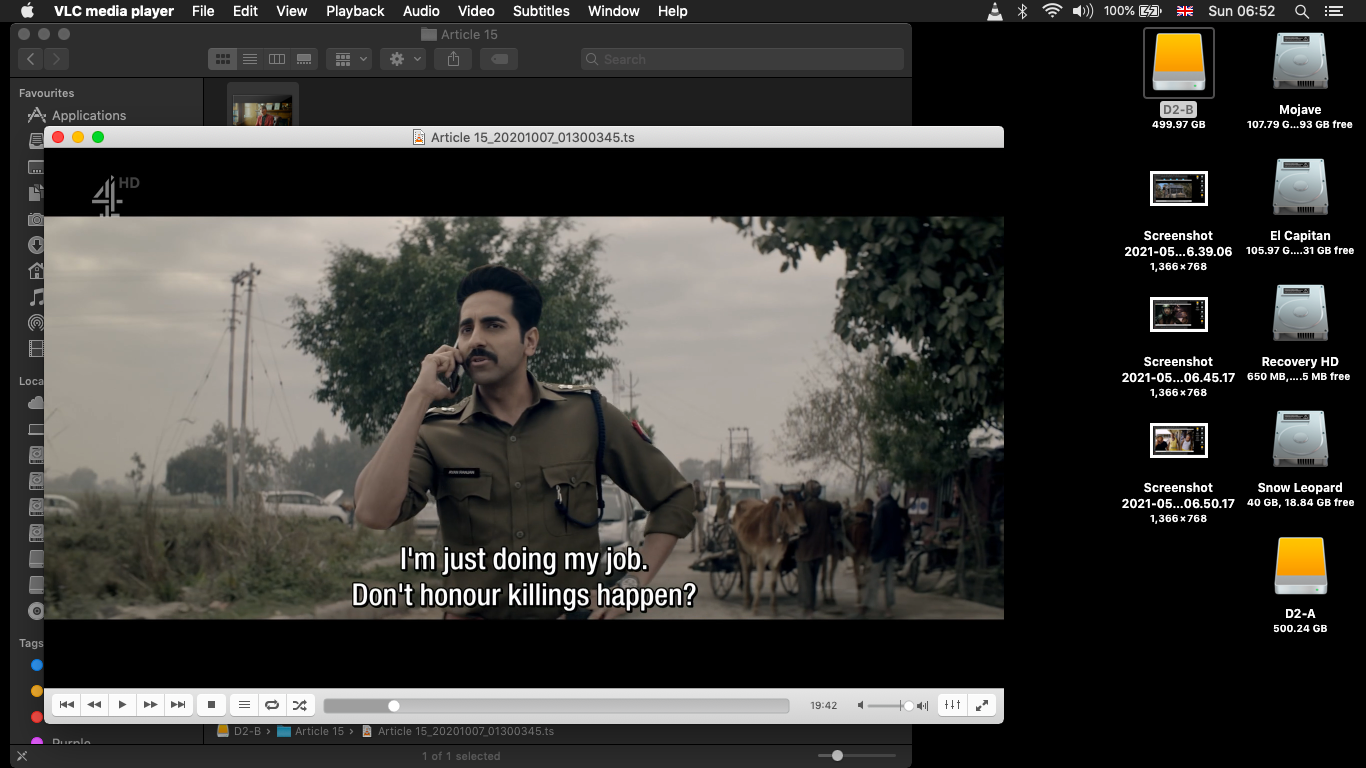Click Finder back navigation button
The height and width of the screenshot is (768, 1366).
(x=31, y=59)
